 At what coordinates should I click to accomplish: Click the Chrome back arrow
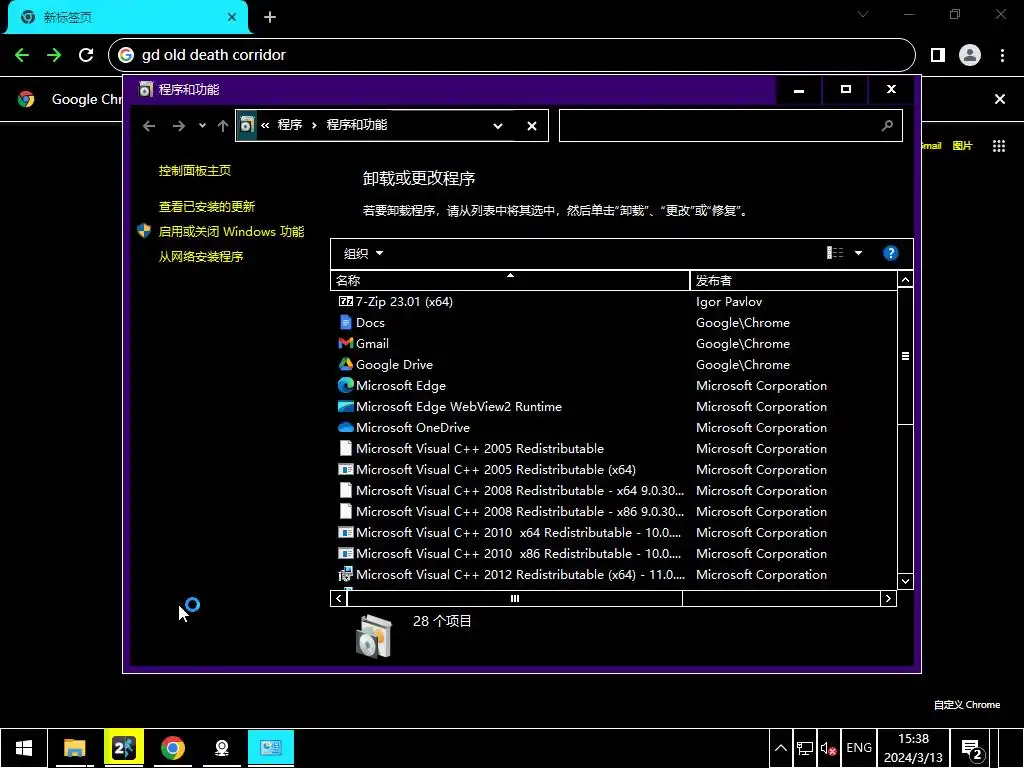(22, 55)
